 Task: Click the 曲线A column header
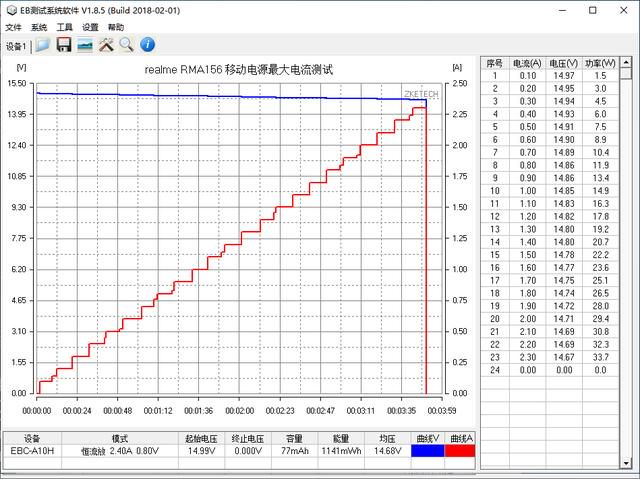click(460, 439)
